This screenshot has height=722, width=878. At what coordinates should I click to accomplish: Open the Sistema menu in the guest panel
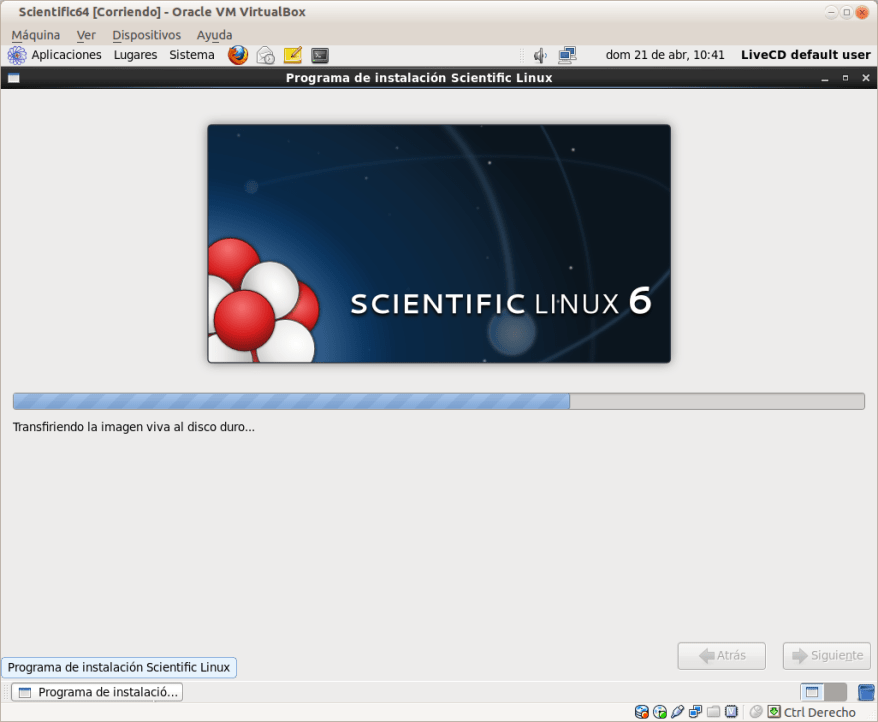tap(191, 55)
